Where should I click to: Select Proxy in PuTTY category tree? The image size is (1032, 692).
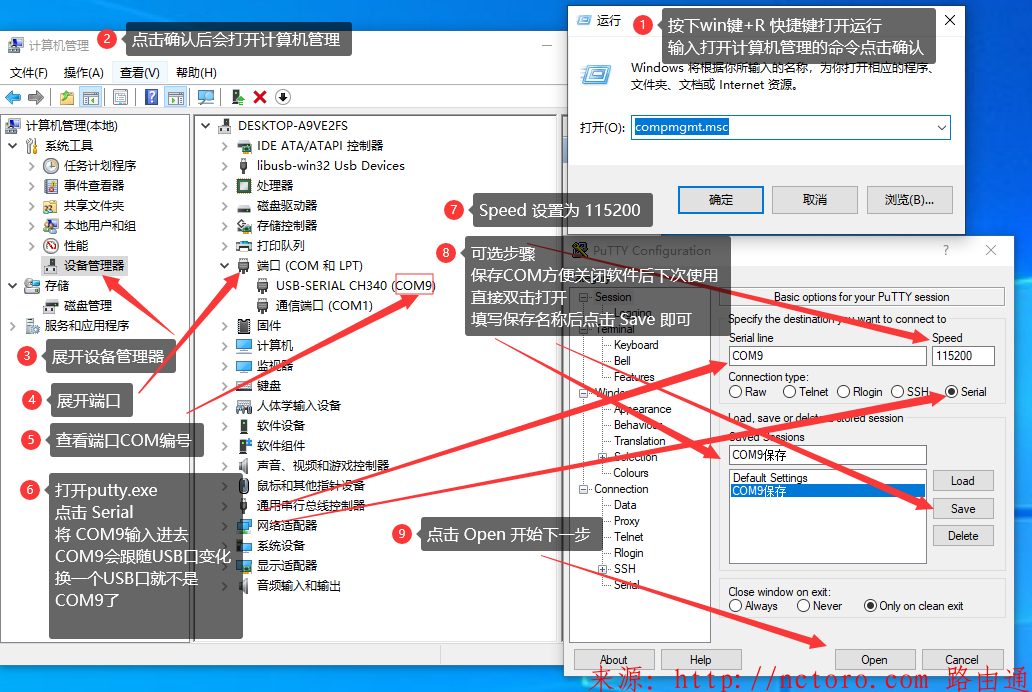627,521
